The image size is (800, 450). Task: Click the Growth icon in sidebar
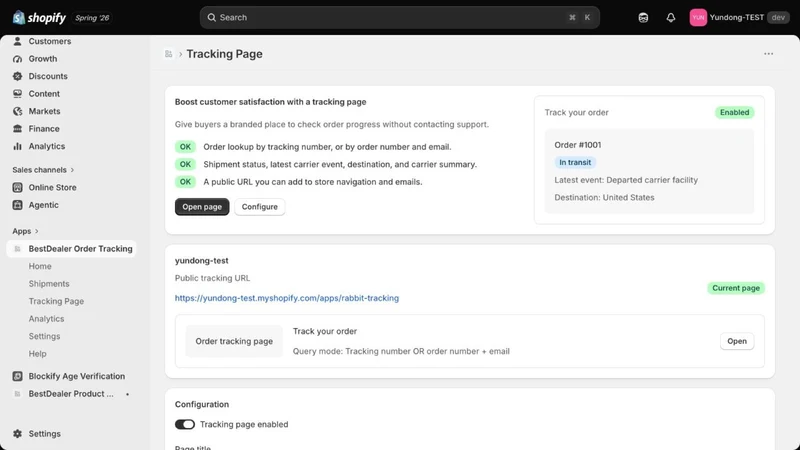(x=17, y=59)
